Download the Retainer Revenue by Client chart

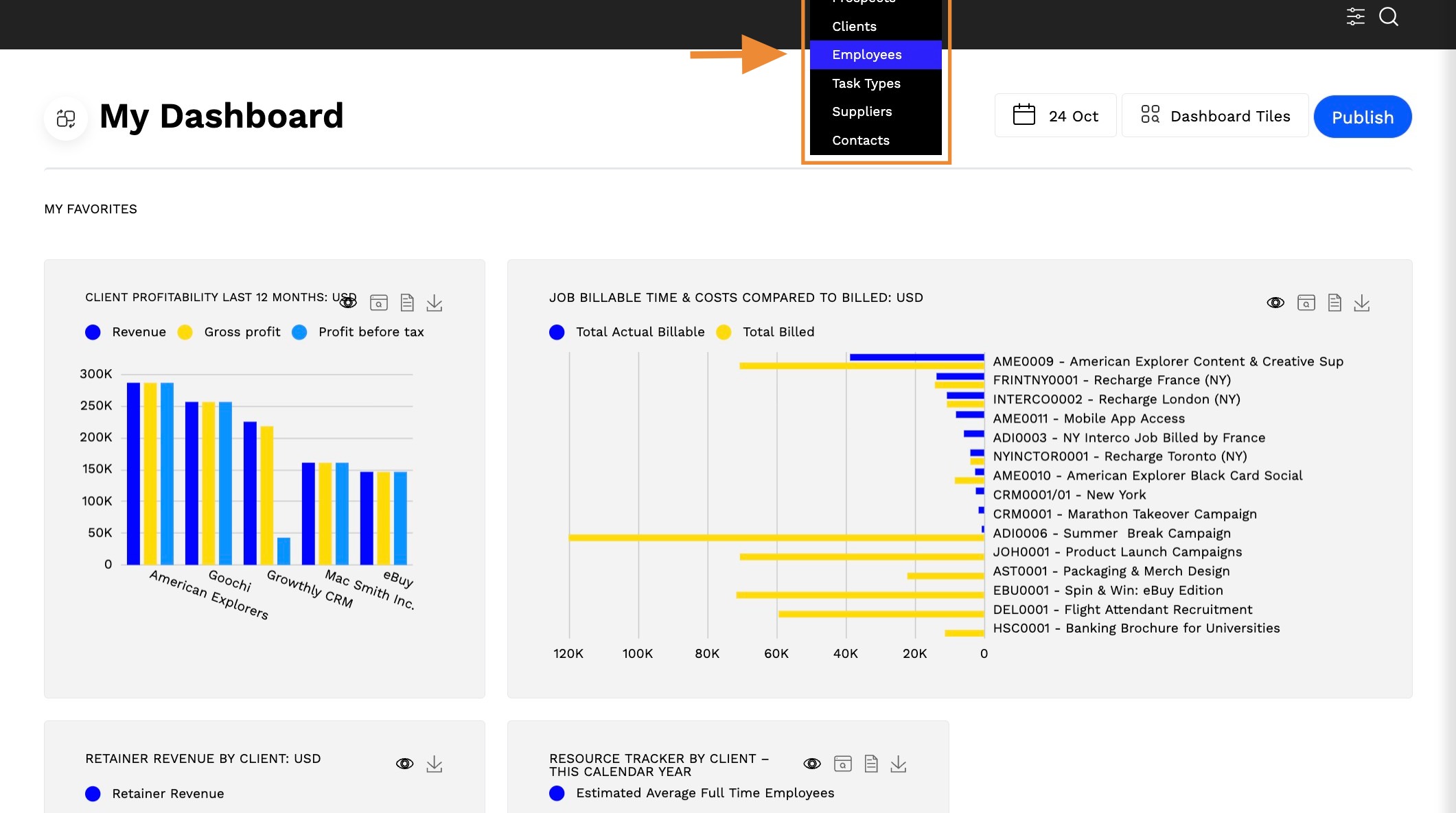[435, 764]
